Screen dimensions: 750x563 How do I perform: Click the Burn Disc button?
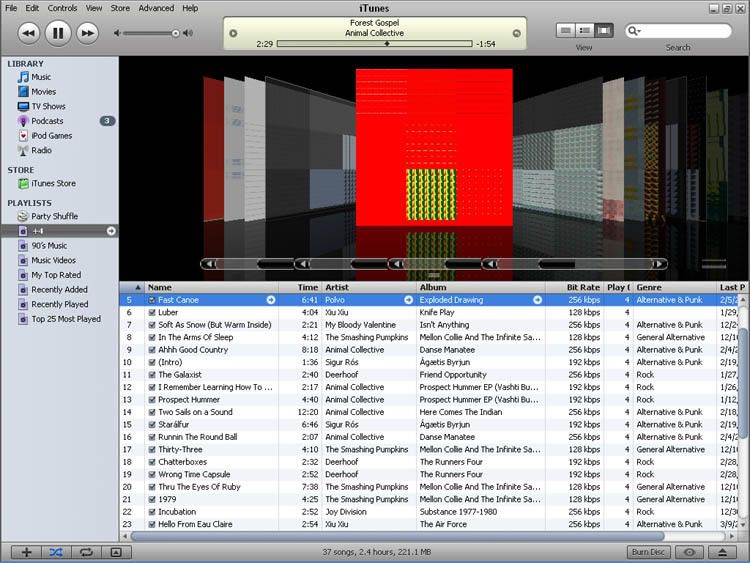point(648,552)
